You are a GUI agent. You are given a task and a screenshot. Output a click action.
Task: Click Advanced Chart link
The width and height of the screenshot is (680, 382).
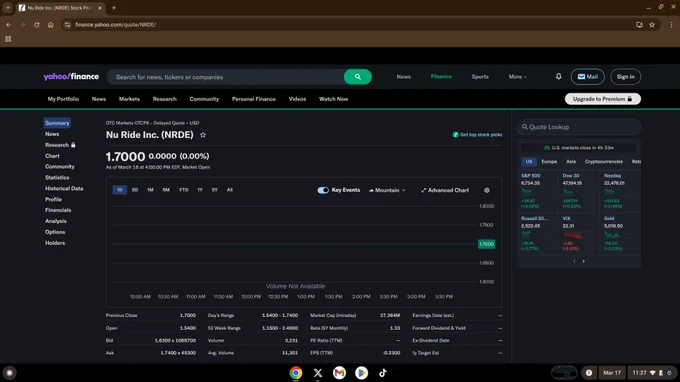tap(445, 190)
